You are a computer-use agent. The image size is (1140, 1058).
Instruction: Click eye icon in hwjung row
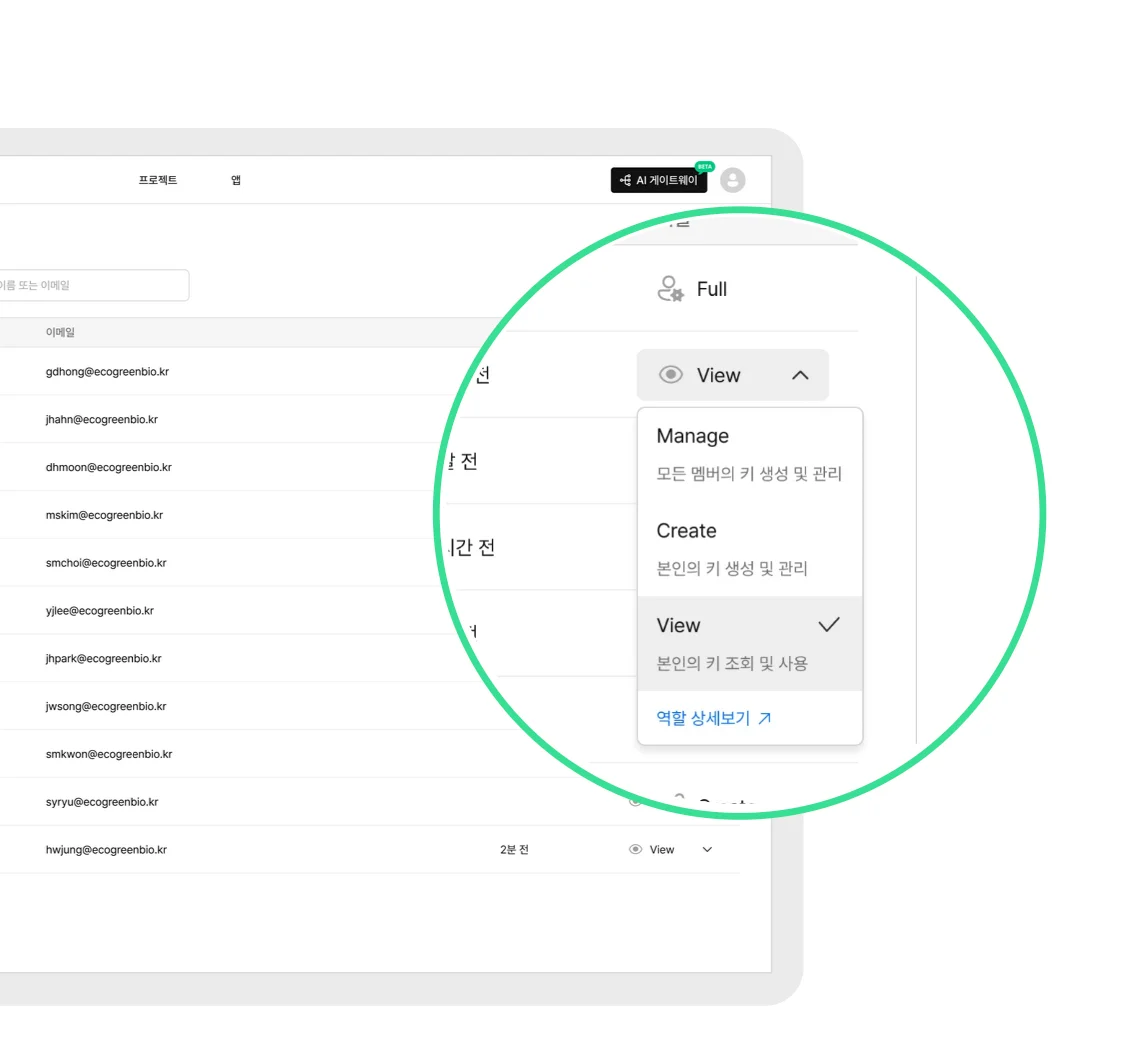click(635, 849)
